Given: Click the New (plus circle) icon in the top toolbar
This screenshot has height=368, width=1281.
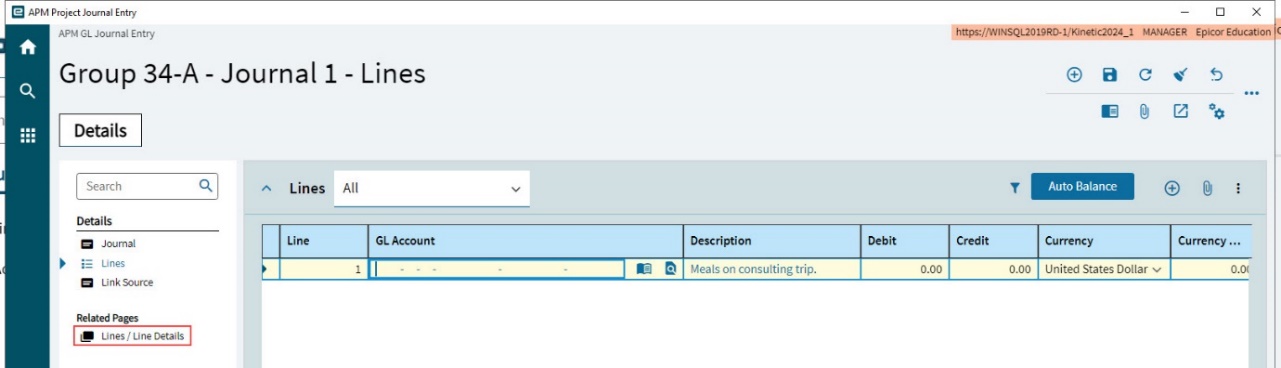Looking at the screenshot, I should coord(1074,75).
